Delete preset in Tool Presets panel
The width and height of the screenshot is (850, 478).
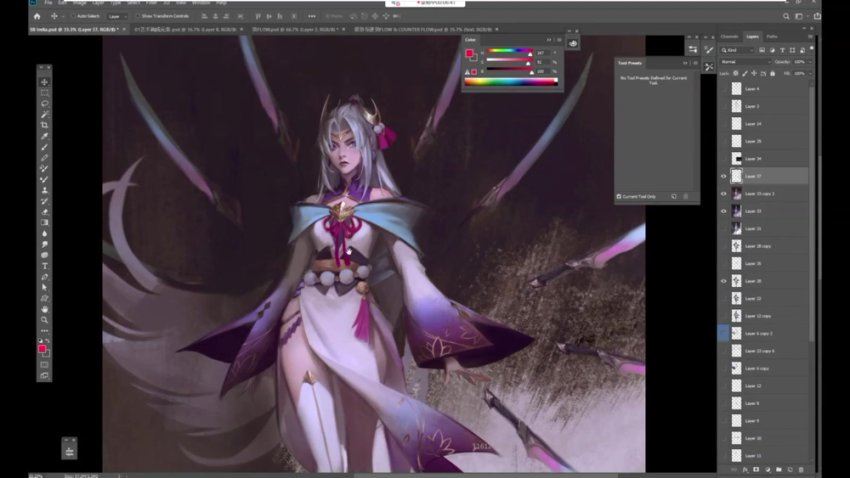tap(686, 196)
